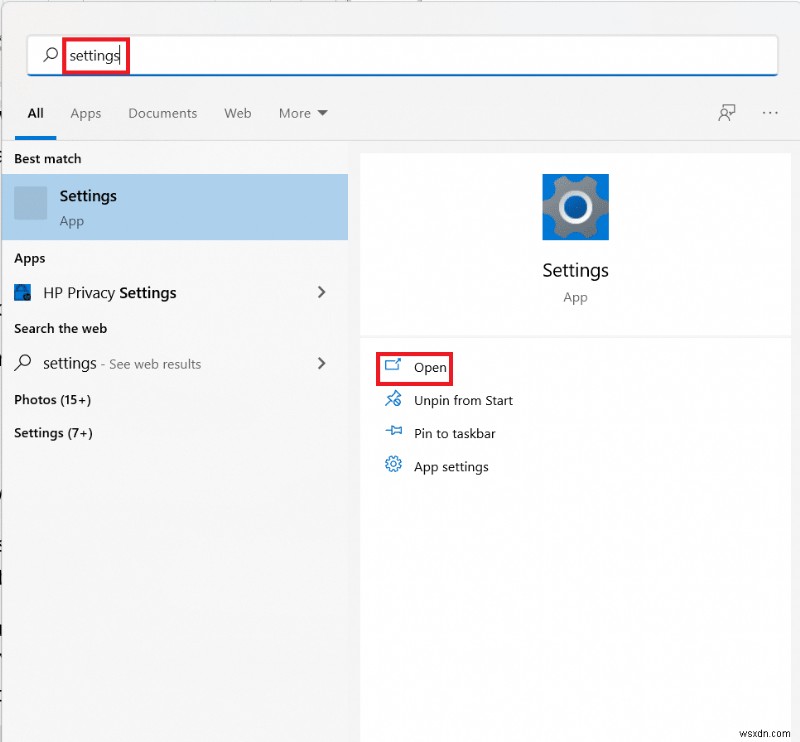Screen dimensions: 800x742
Task: Expand the More search filter dropdown
Action: (x=302, y=113)
